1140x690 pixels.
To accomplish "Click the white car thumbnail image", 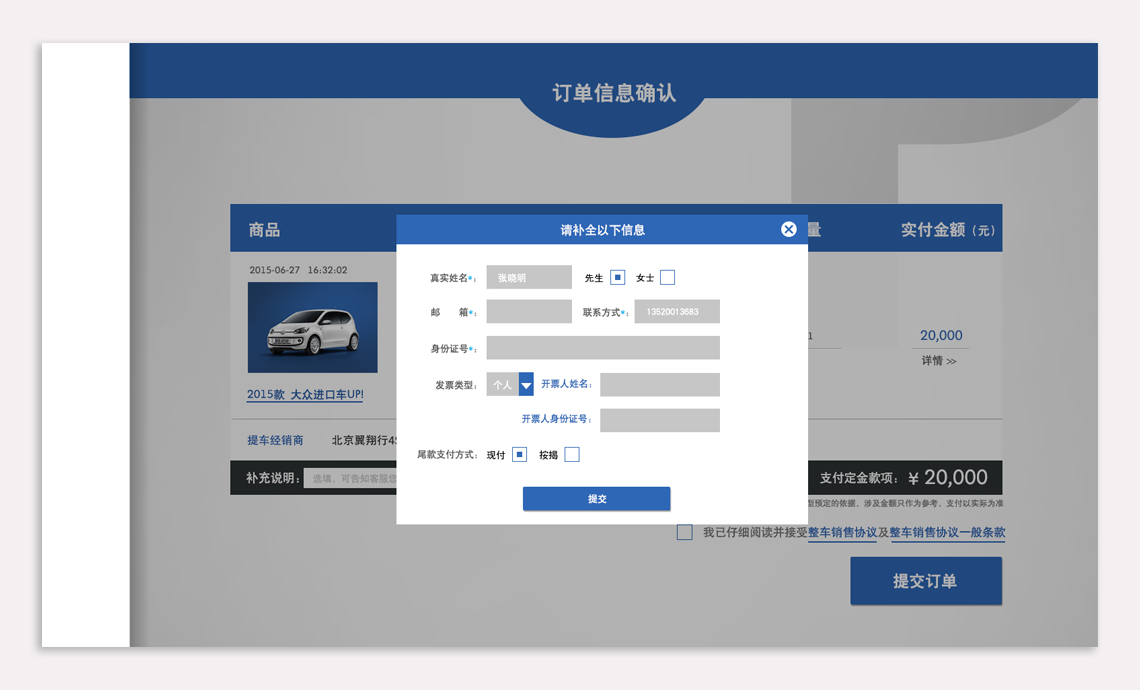I will click(313, 328).
